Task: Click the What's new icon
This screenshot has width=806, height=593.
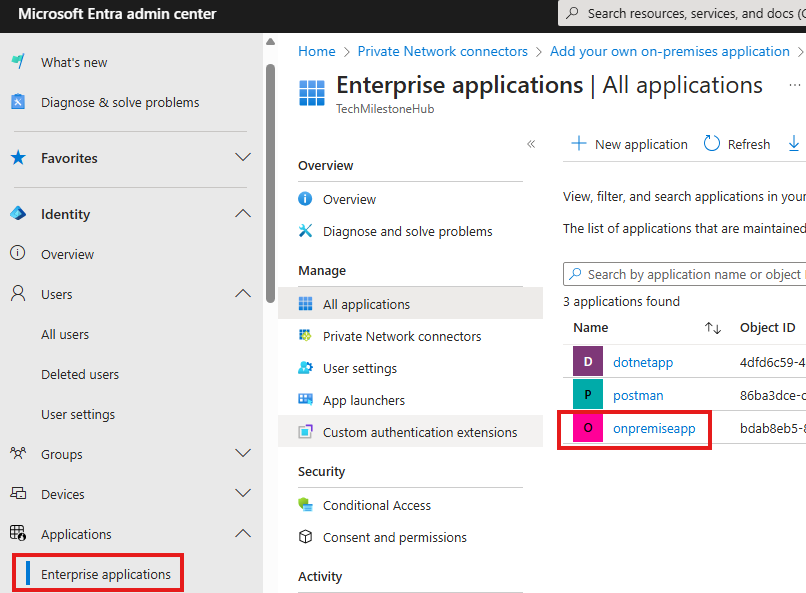Action: click(18, 62)
